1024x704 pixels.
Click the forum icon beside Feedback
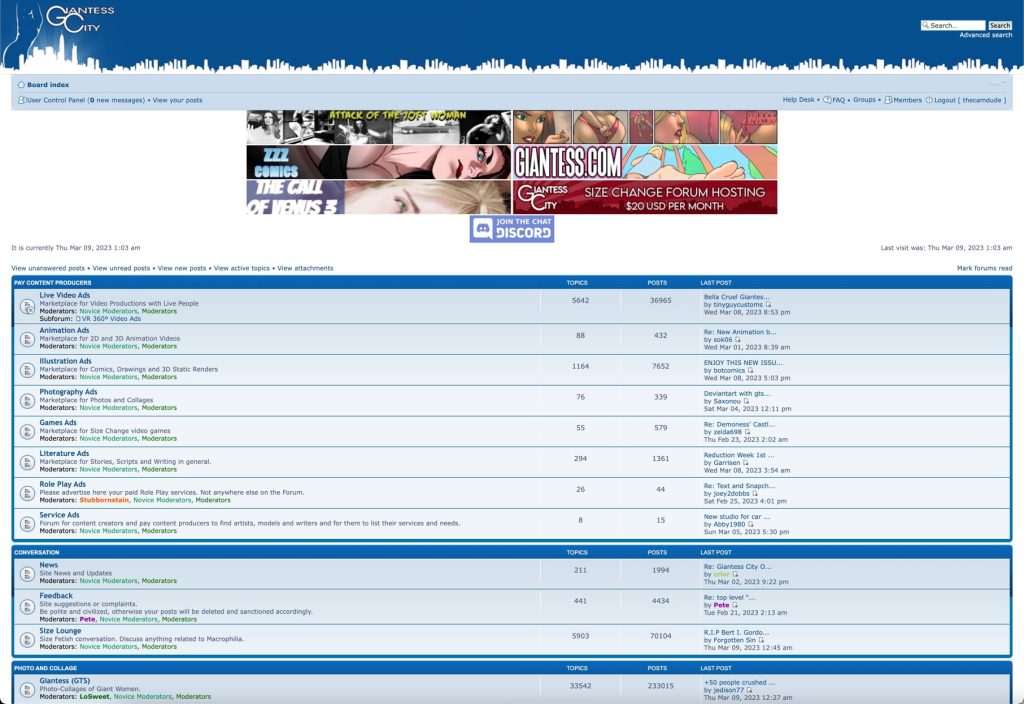tap(27, 607)
